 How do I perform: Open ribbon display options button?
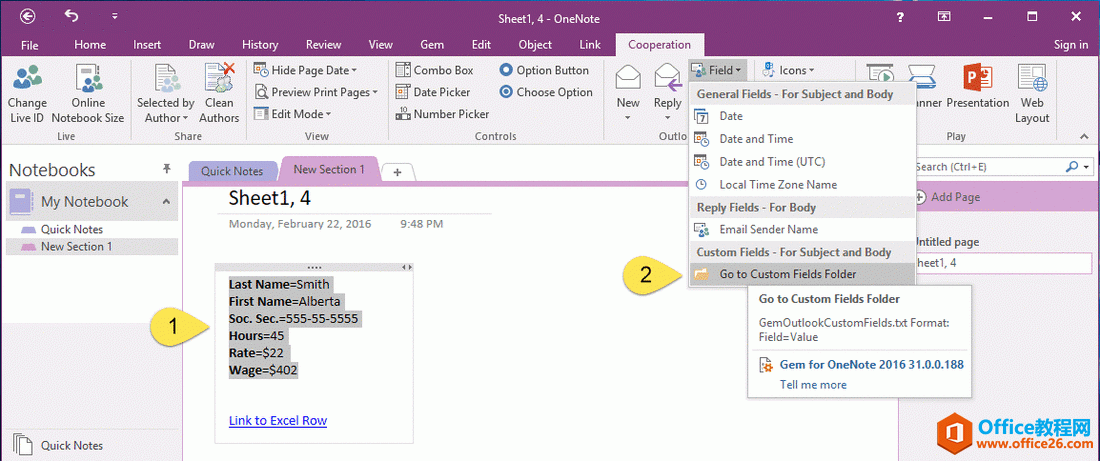click(x=944, y=18)
